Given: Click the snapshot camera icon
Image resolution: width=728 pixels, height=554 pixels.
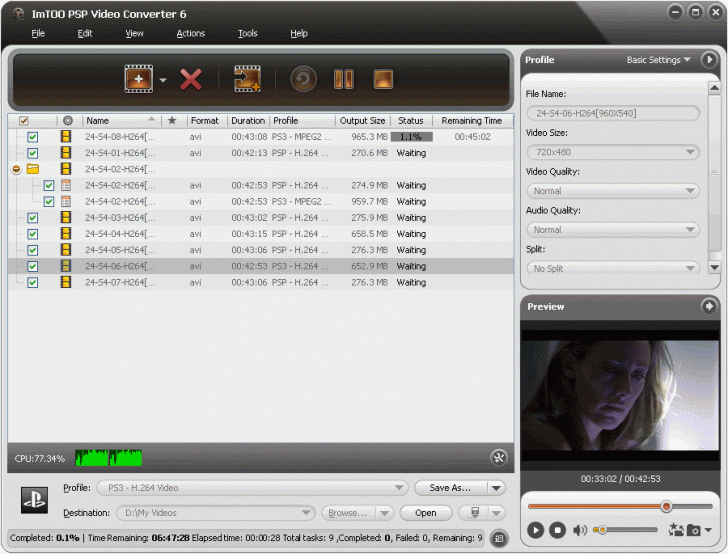Looking at the screenshot, I should pos(694,530).
